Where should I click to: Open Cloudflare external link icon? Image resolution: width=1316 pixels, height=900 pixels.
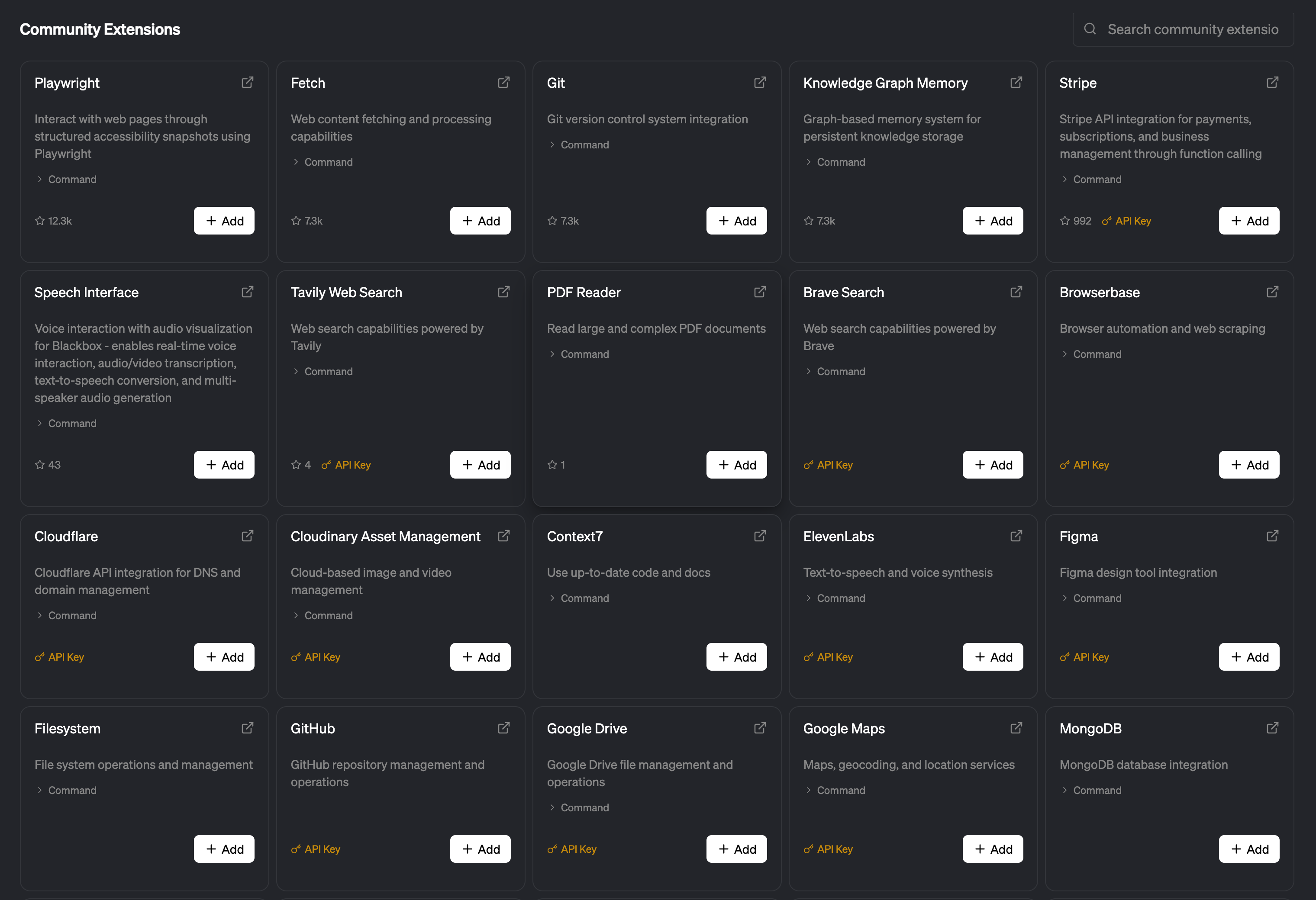pyautogui.click(x=248, y=536)
